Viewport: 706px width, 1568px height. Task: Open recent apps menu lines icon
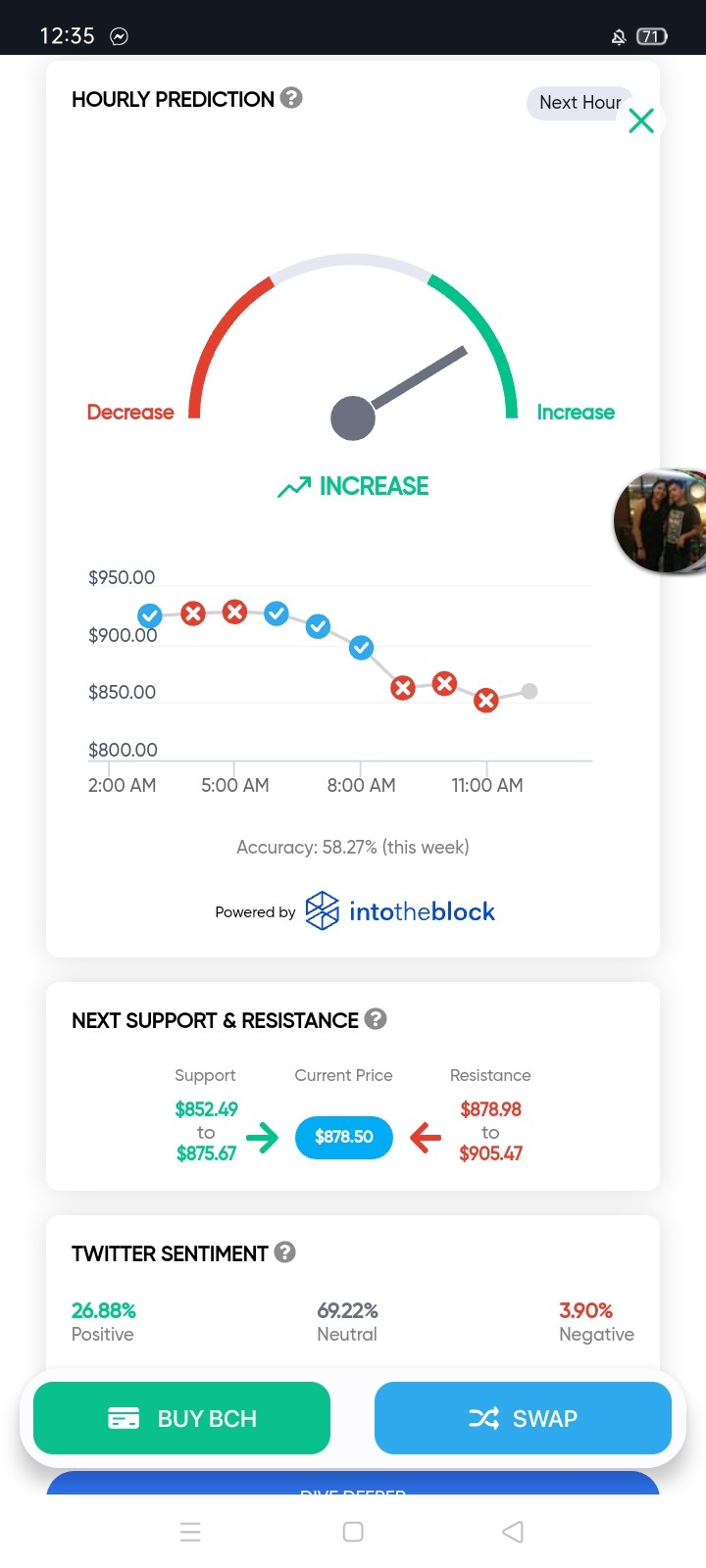click(x=190, y=1532)
